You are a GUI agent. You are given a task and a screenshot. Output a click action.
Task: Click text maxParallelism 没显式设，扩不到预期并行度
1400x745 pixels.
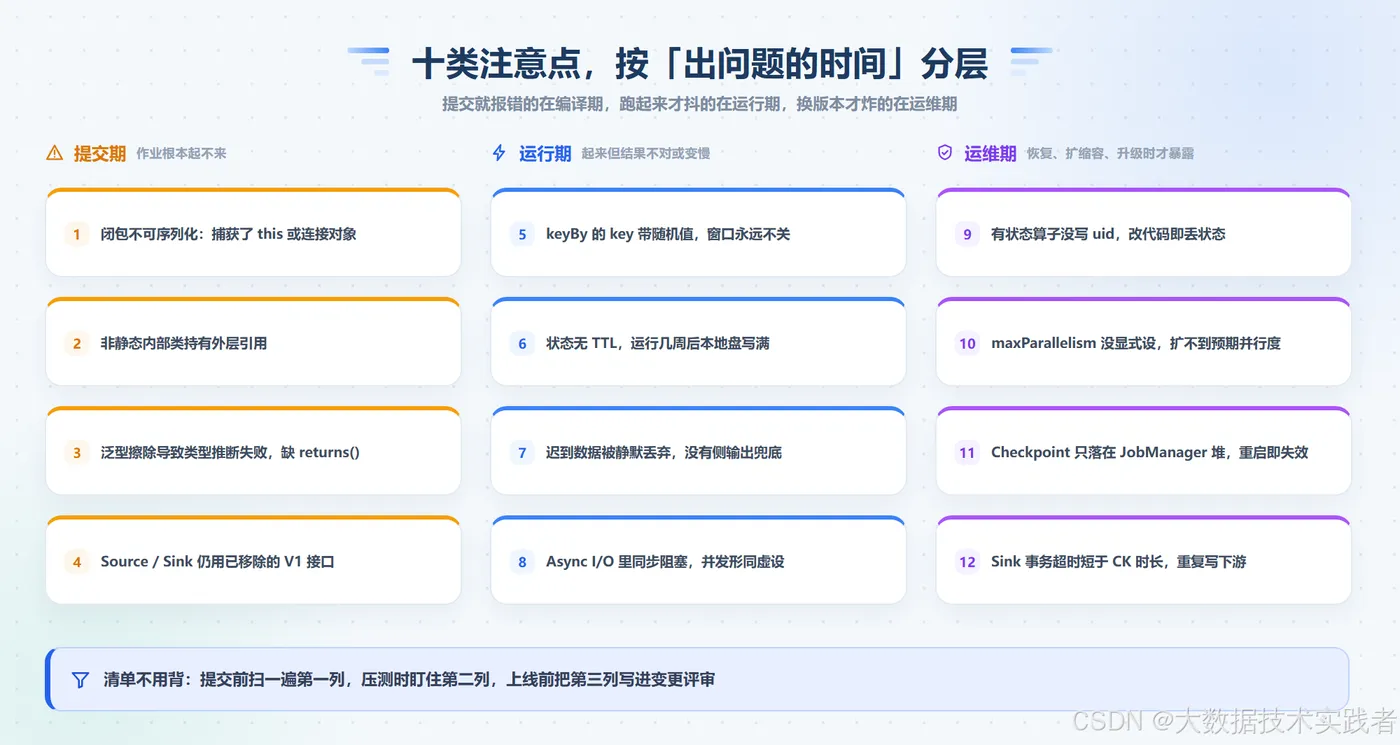[x=1136, y=343]
